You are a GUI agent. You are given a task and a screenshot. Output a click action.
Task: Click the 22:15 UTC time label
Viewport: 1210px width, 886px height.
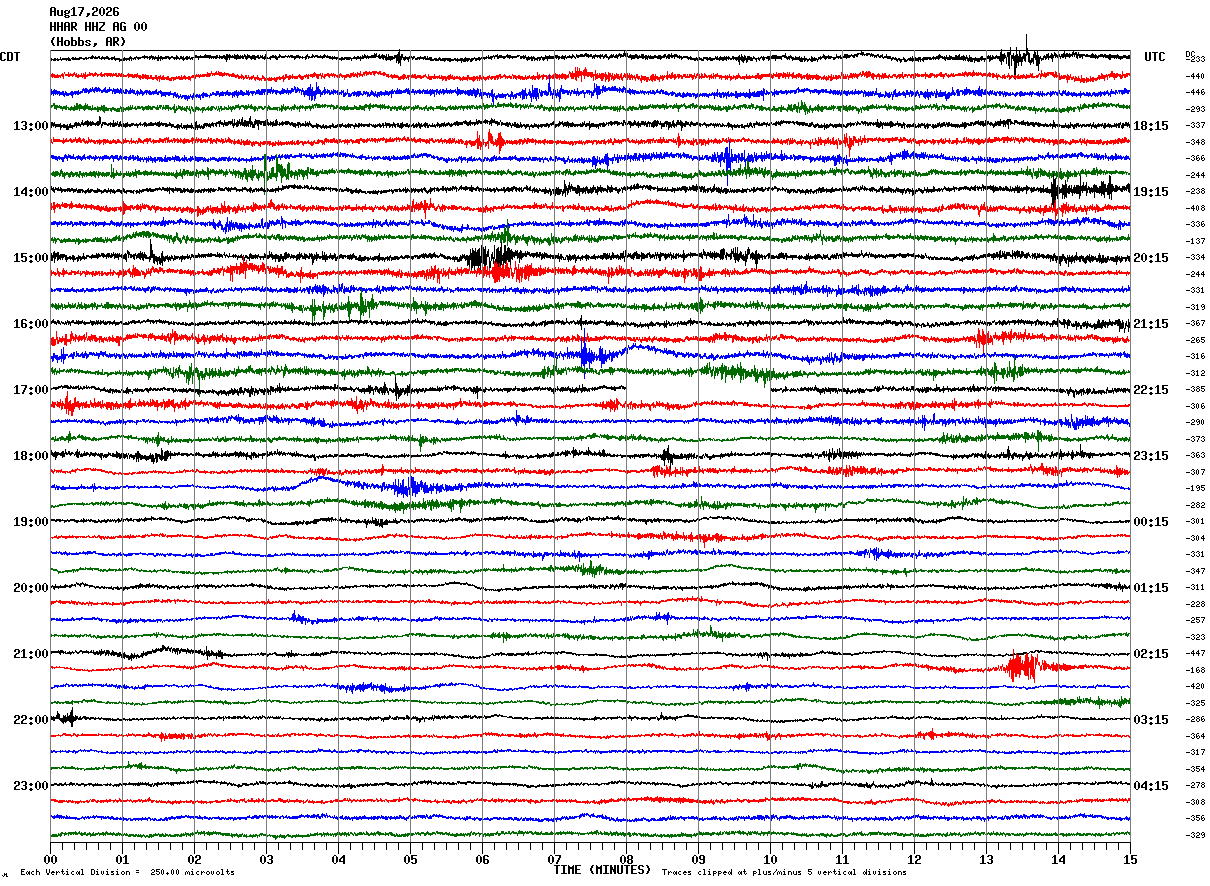pos(1151,390)
